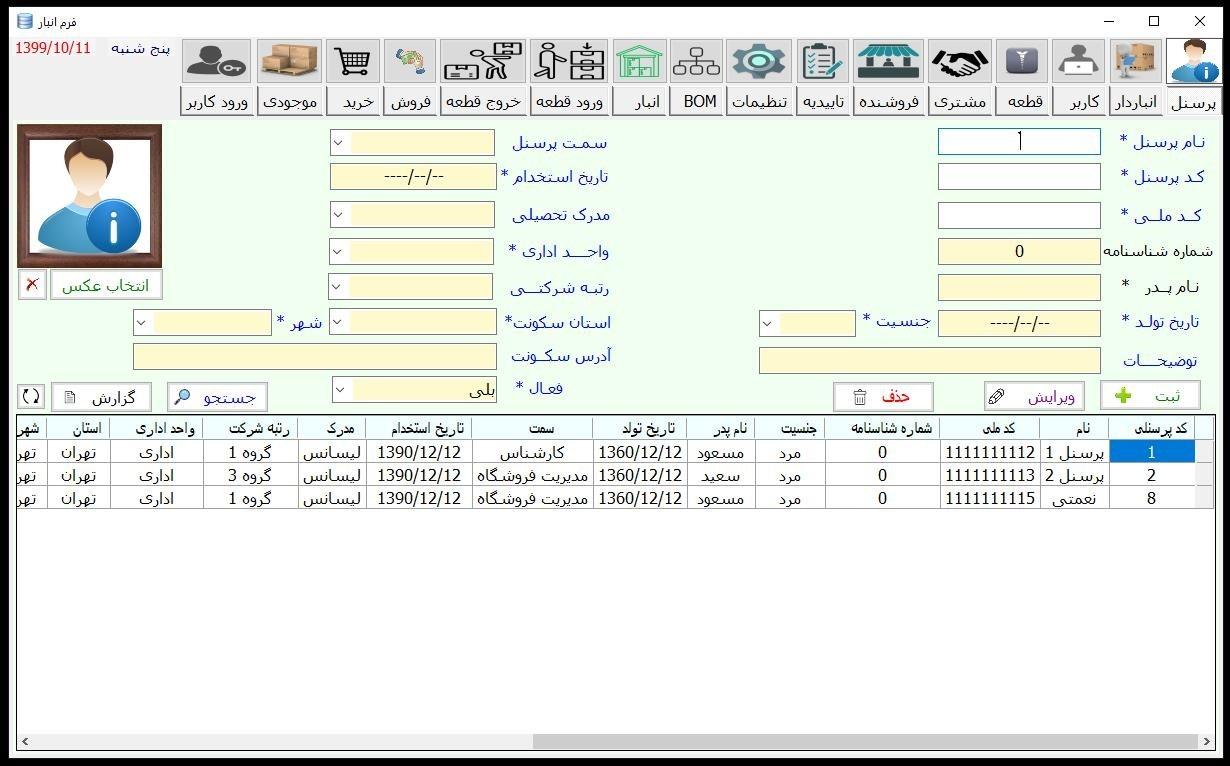Open the مشتری handshake icon

pos(960,62)
